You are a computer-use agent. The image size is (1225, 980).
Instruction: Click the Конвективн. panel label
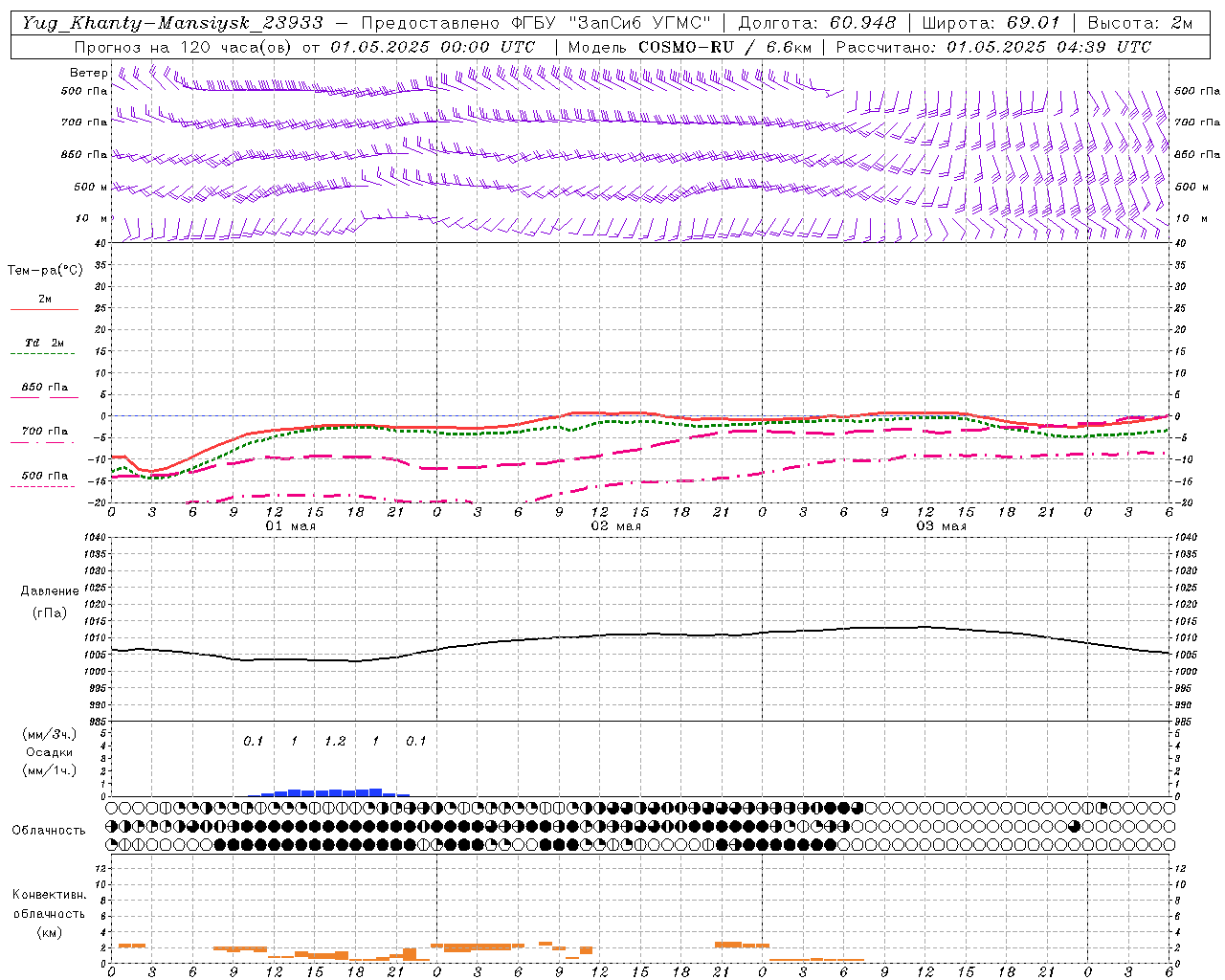click(x=49, y=895)
